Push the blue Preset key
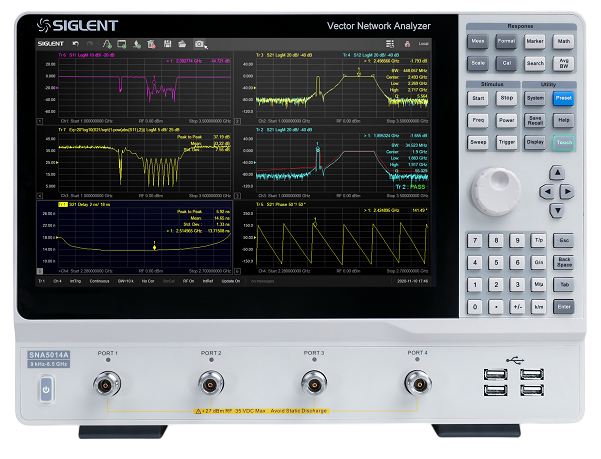Screen dimensions: 601x459 (564, 98)
